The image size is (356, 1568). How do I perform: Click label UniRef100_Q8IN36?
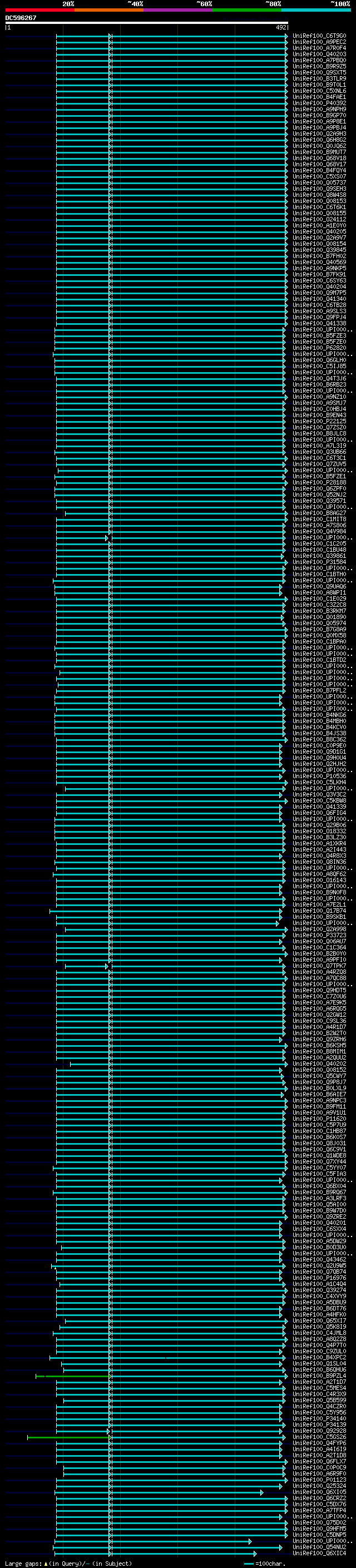pyautogui.click(x=319, y=861)
